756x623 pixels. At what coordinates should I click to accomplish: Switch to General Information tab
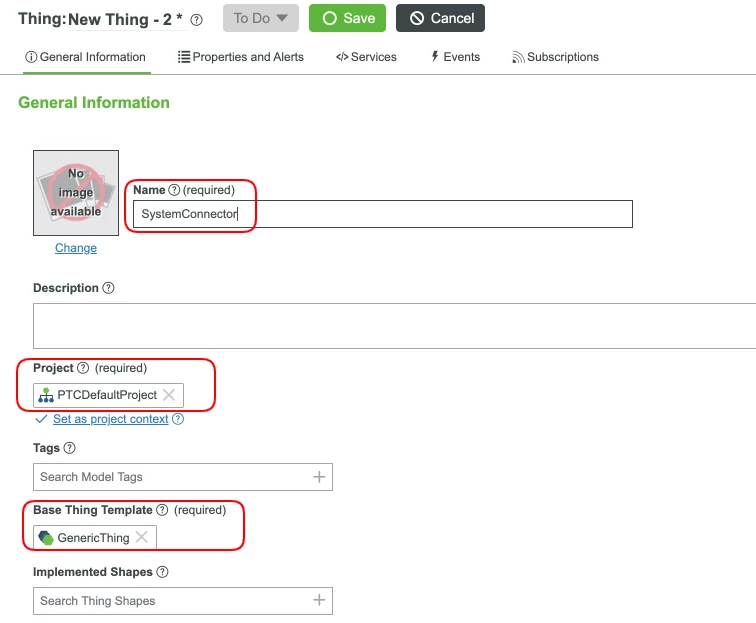[85, 57]
